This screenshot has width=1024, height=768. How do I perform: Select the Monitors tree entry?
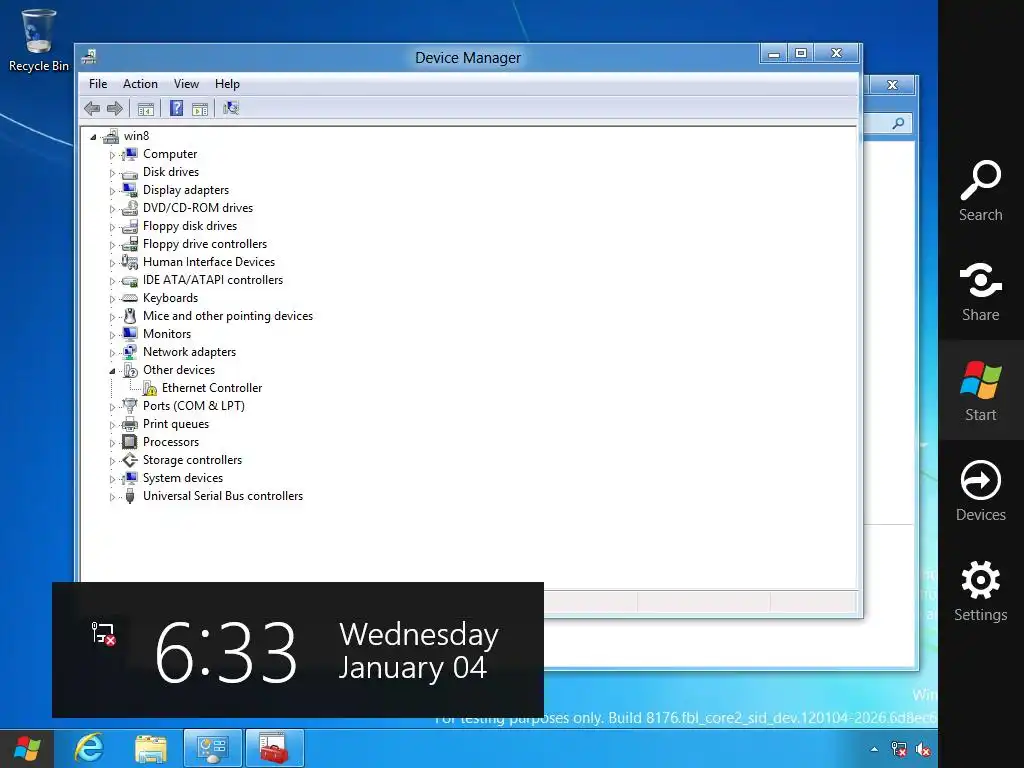tap(167, 334)
